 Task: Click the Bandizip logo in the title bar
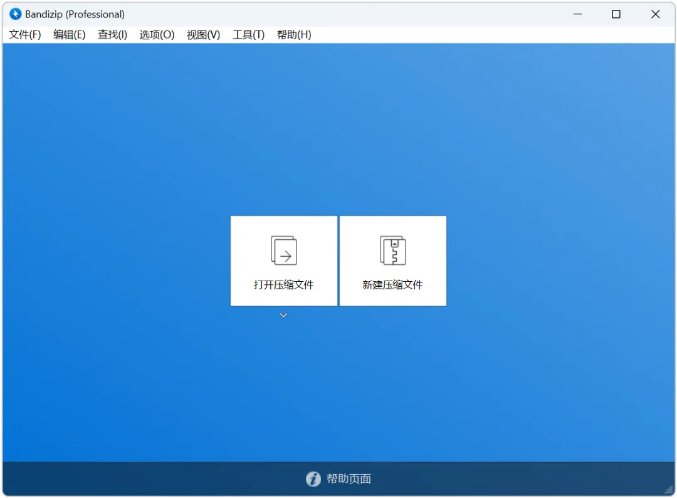[x=15, y=14]
